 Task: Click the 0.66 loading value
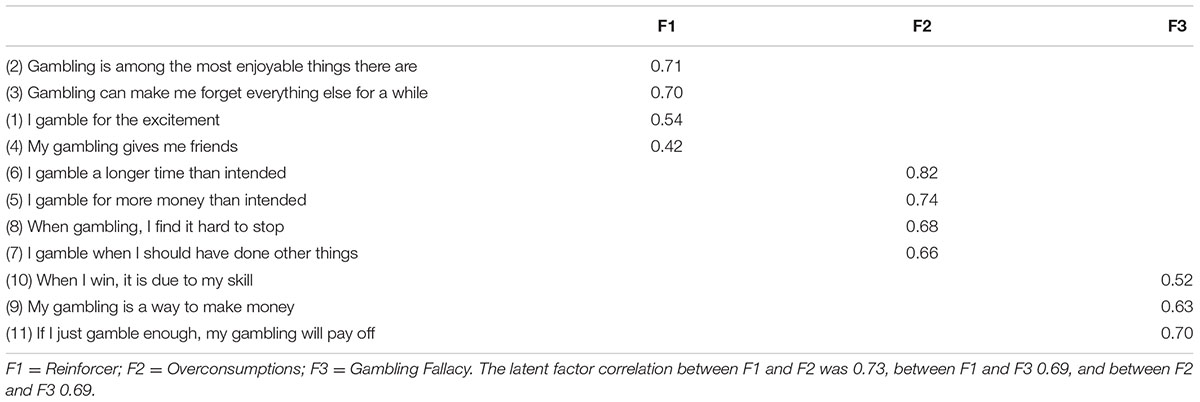[922, 252]
